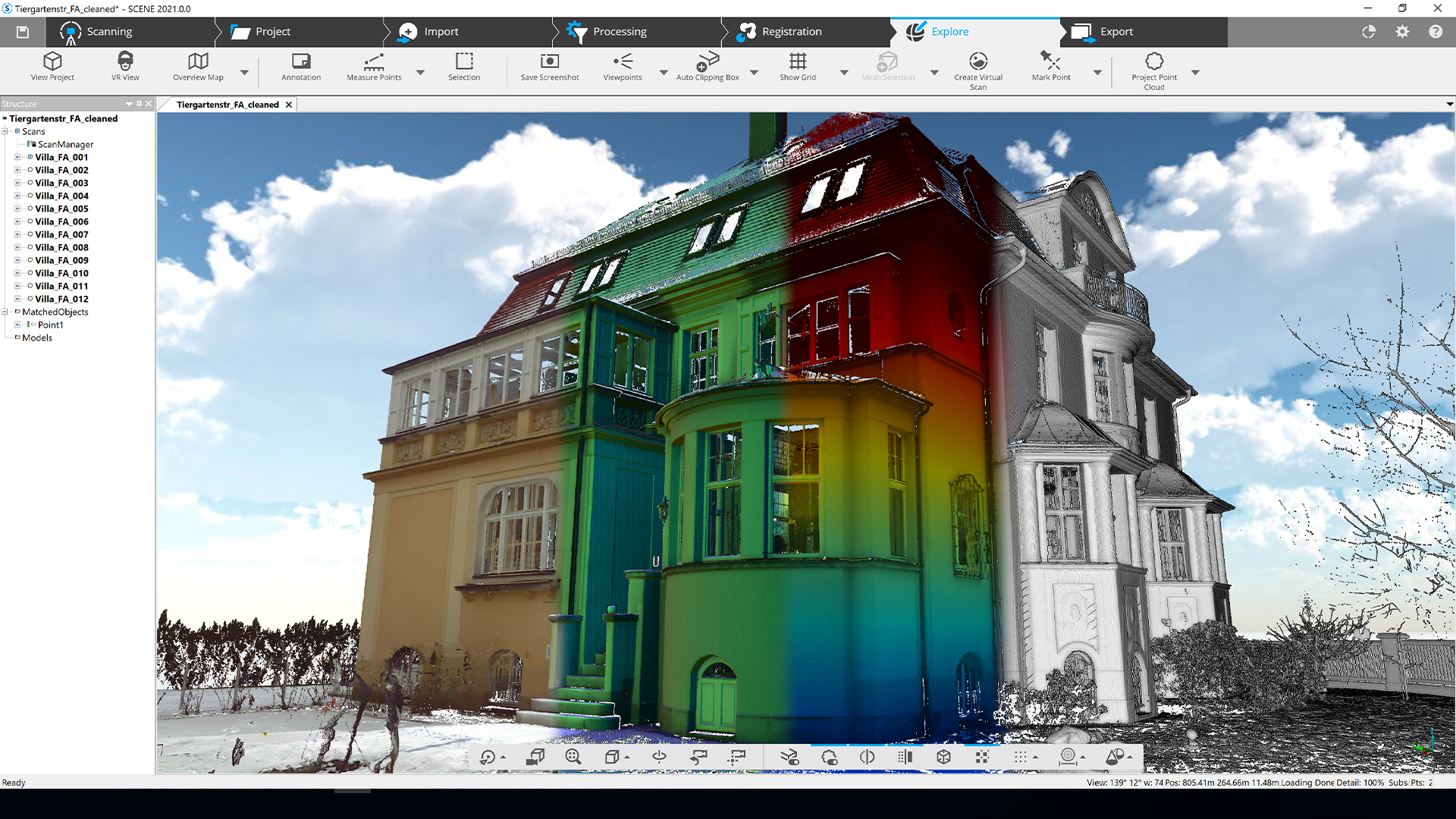Switch to the Processing tab

coord(607,32)
